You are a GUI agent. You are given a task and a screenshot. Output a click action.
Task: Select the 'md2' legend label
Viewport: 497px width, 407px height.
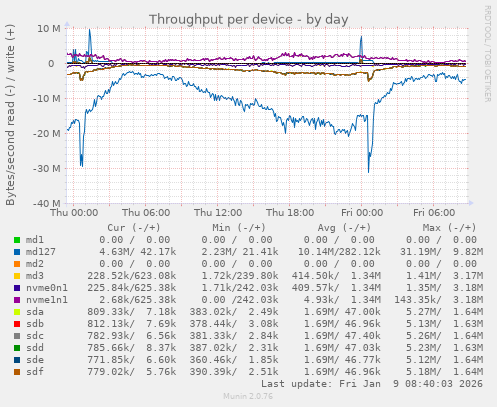click(35, 264)
